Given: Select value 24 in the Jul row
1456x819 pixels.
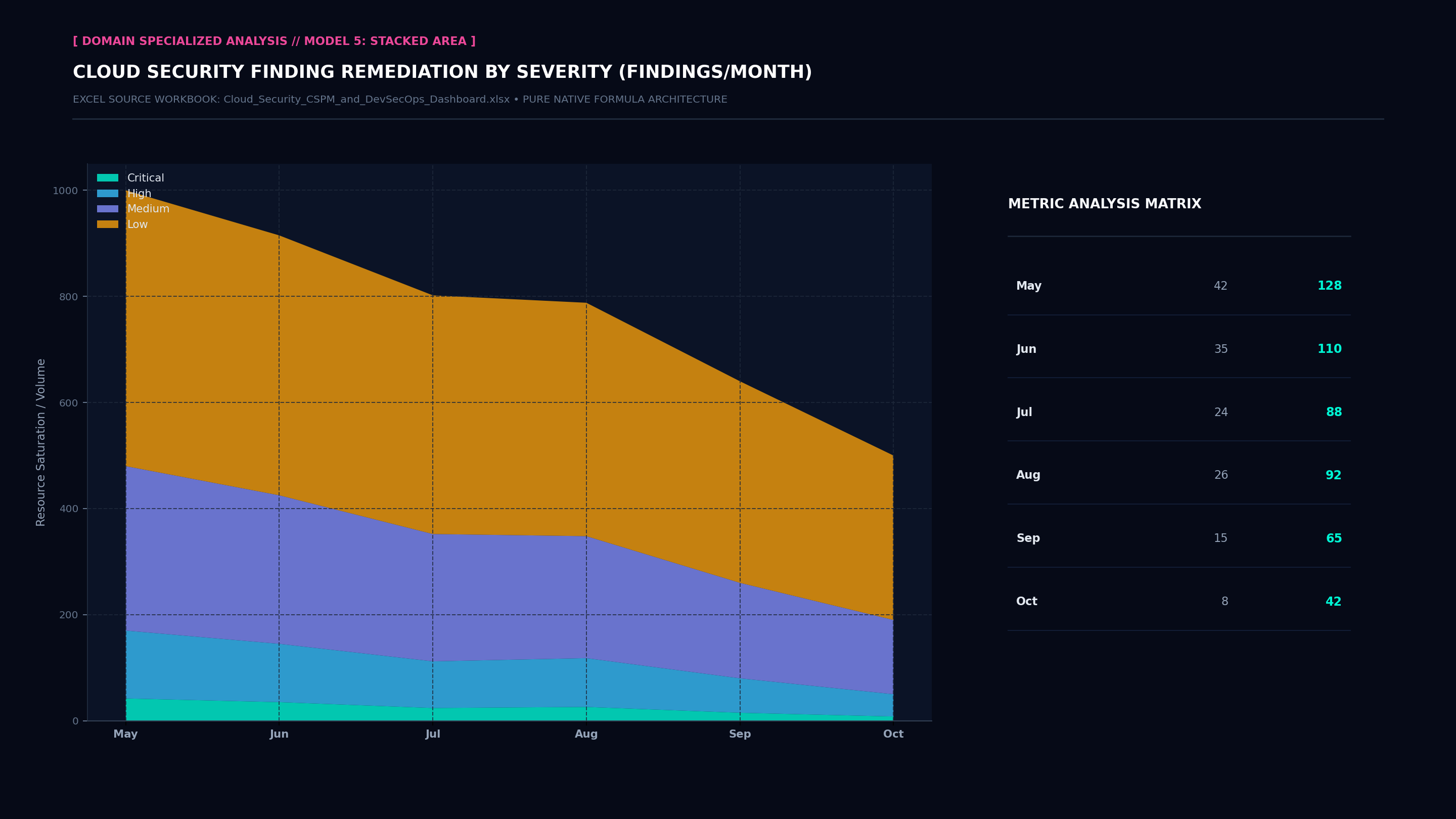Looking at the screenshot, I should pos(1221,413).
